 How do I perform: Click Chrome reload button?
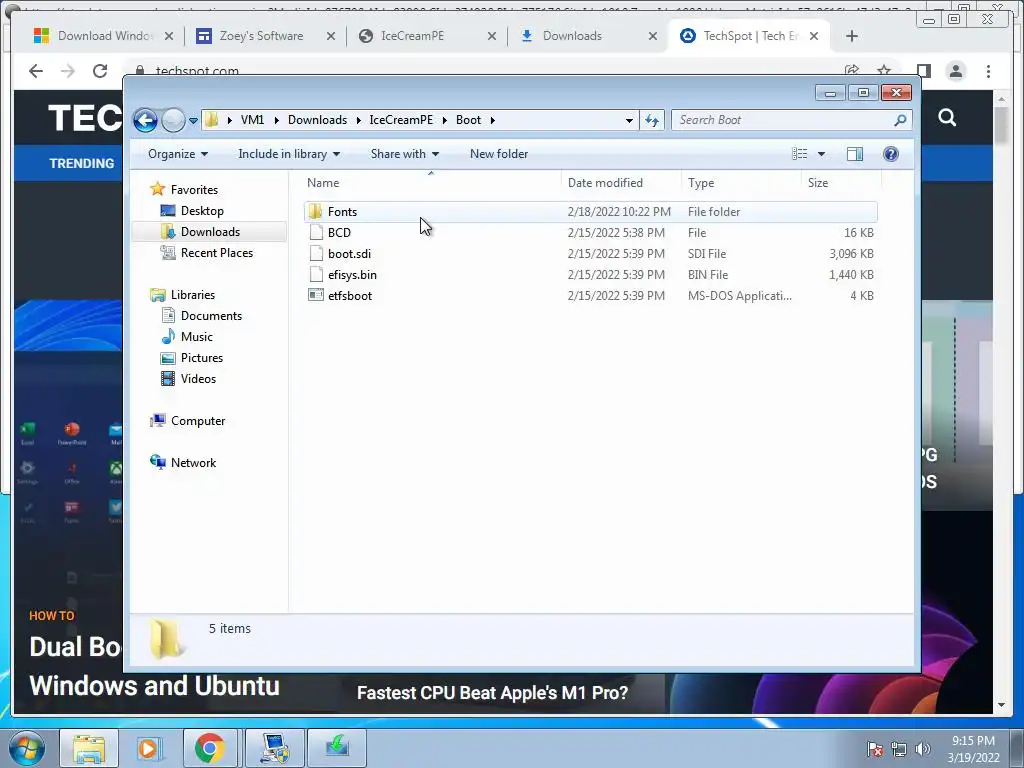(100, 71)
